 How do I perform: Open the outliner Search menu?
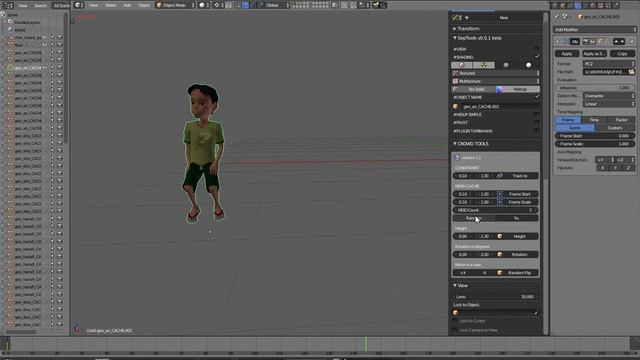click(40, 6)
